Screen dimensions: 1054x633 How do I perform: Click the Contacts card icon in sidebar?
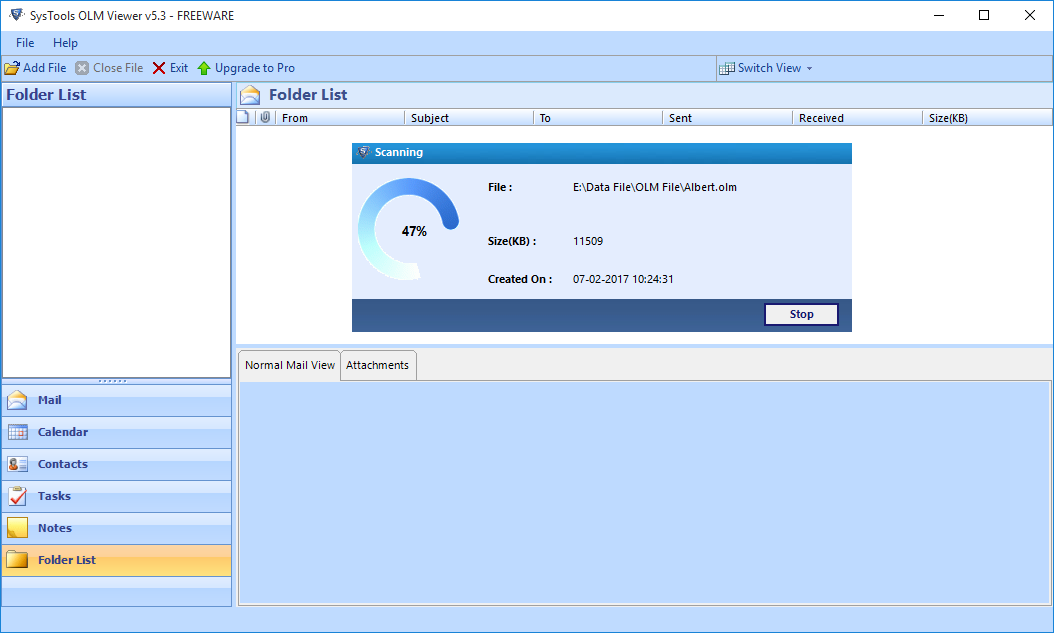click(x=17, y=464)
